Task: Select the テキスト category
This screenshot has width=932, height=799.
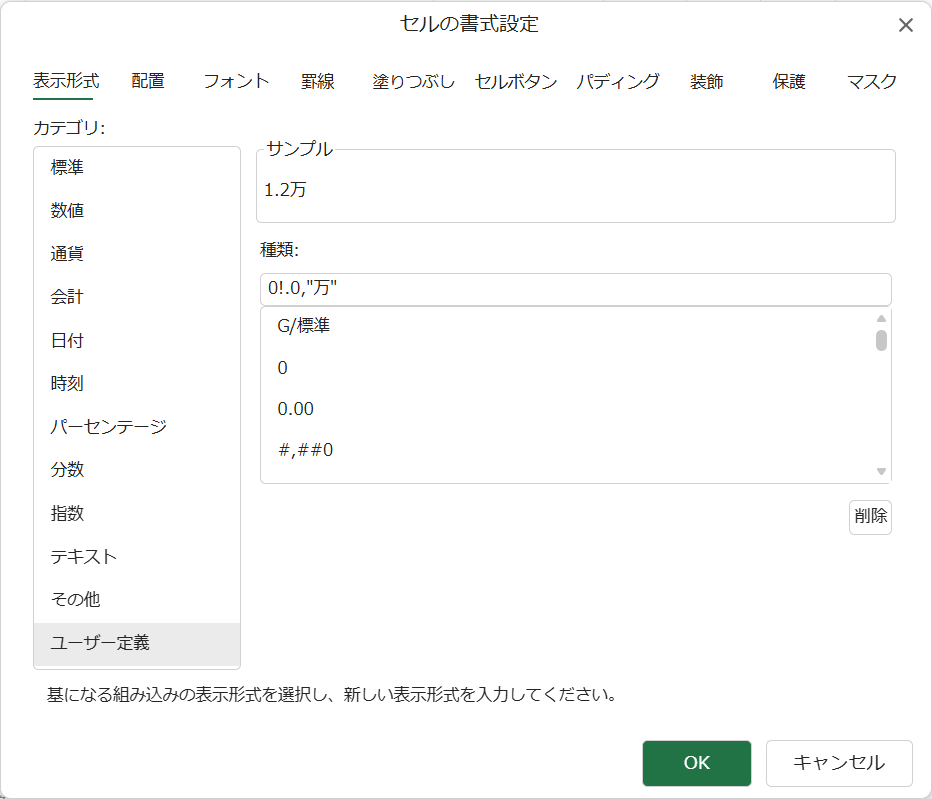Action: [137, 556]
